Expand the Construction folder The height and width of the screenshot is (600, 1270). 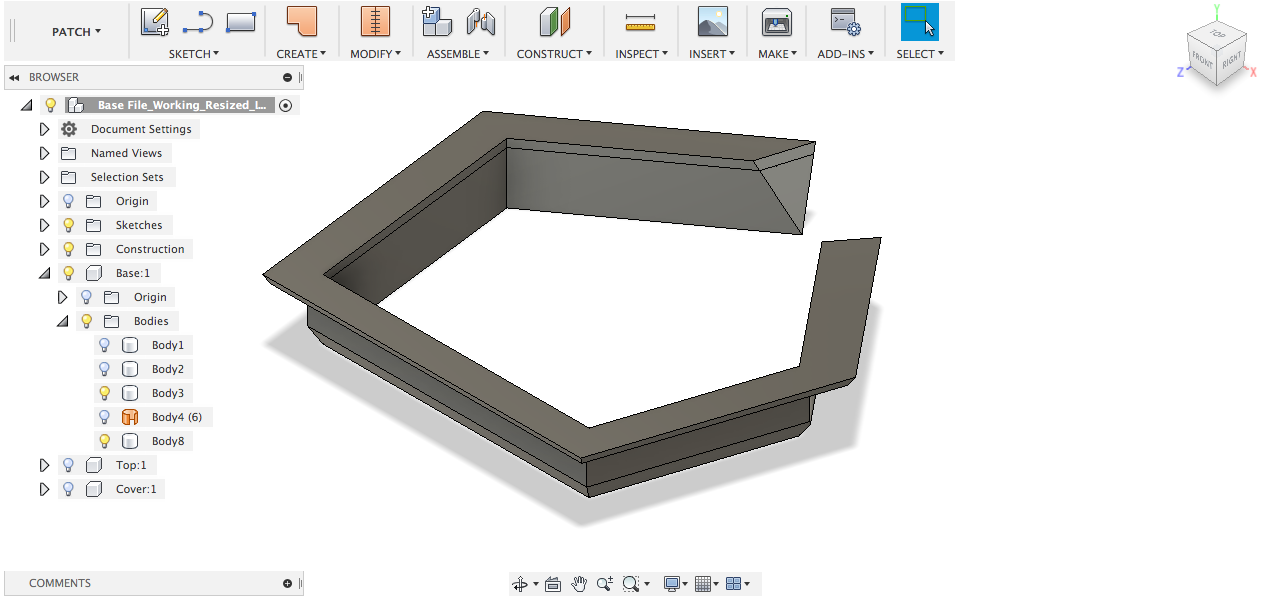(44, 249)
